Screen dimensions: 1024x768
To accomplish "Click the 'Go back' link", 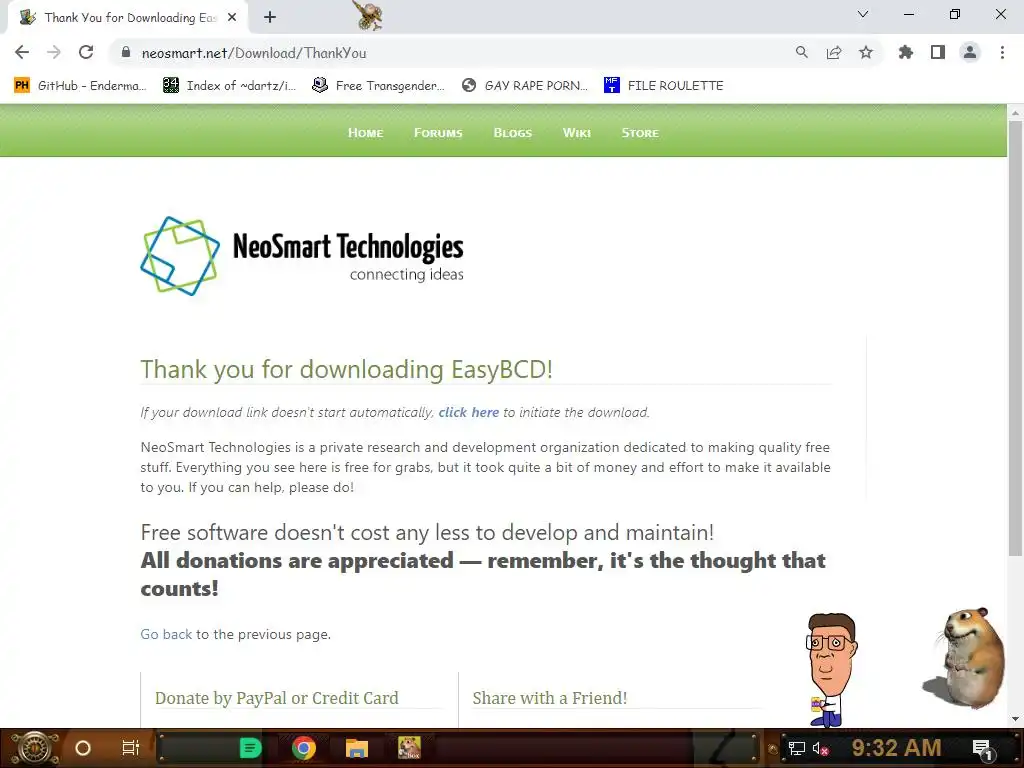I will 166,634.
